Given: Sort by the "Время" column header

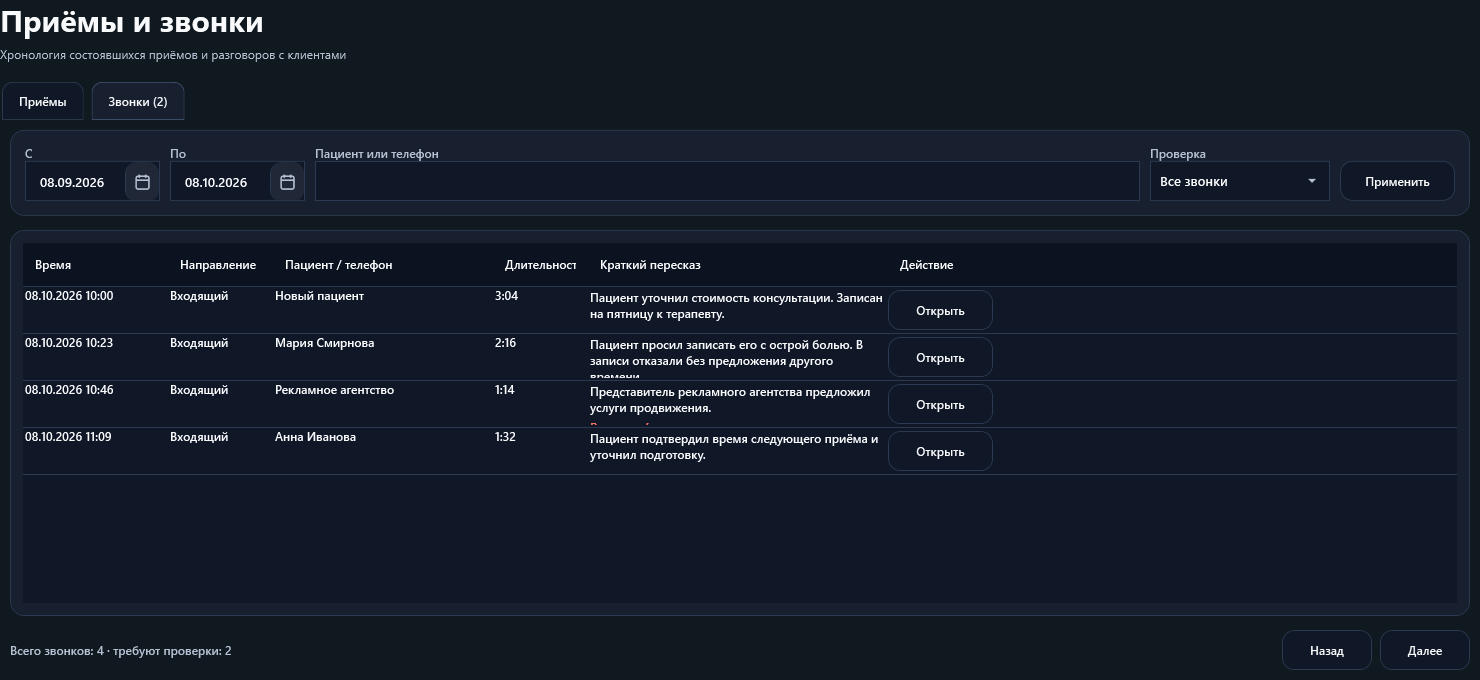Looking at the screenshot, I should pos(53,265).
